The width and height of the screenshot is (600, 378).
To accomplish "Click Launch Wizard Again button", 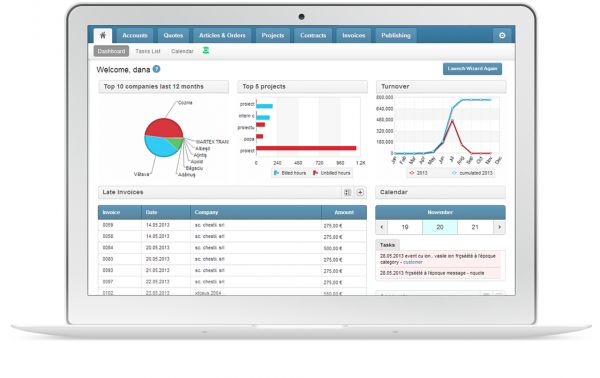I will pos(472,69).
